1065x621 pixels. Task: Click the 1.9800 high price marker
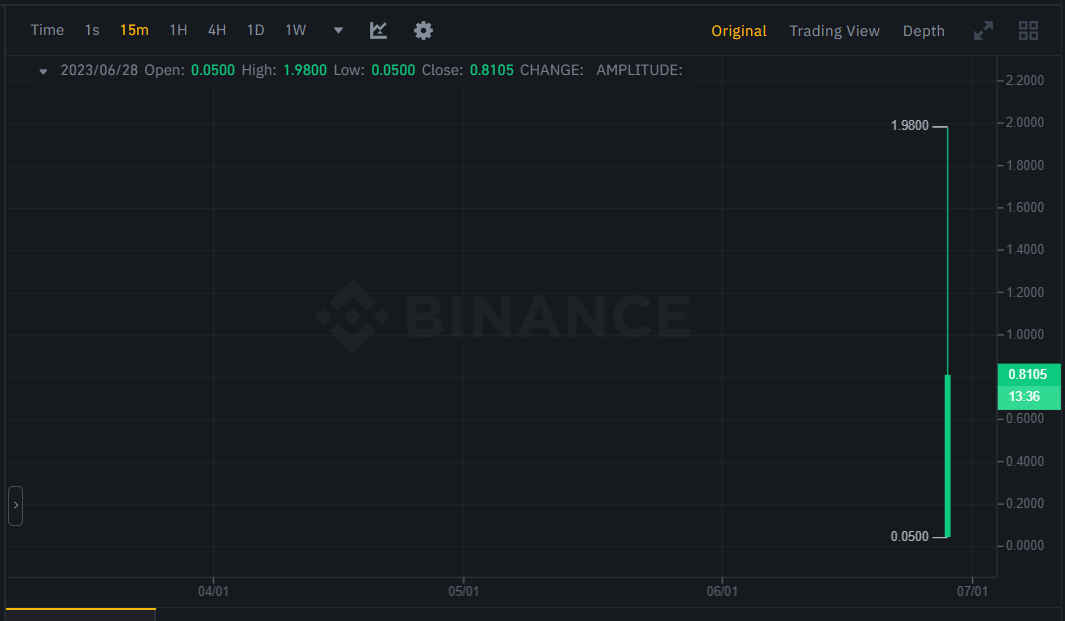pos(909,126)
